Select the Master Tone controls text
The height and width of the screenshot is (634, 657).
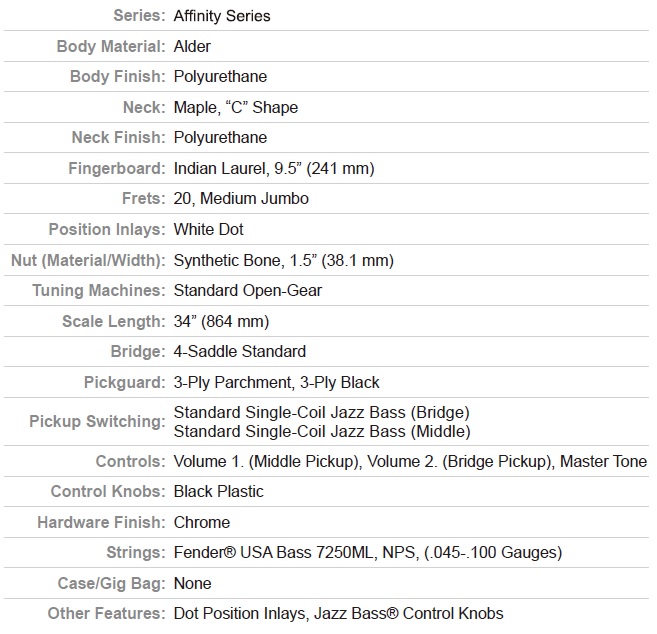click(x=603, y=461)
